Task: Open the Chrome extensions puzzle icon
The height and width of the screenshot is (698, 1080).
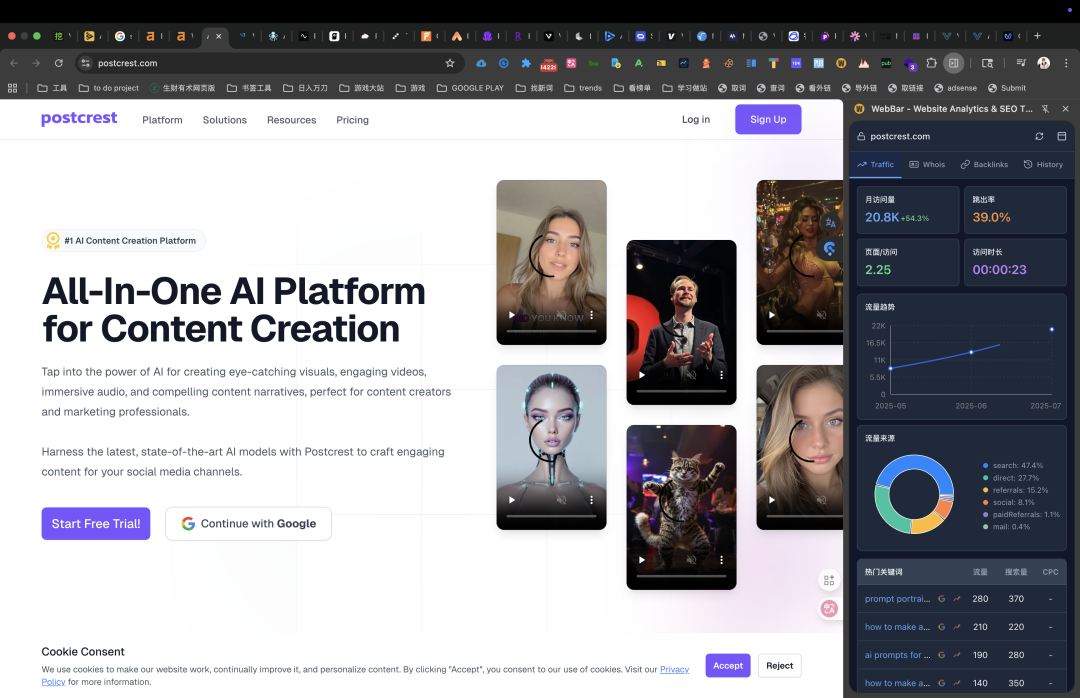Action: (x=931, y=63)
